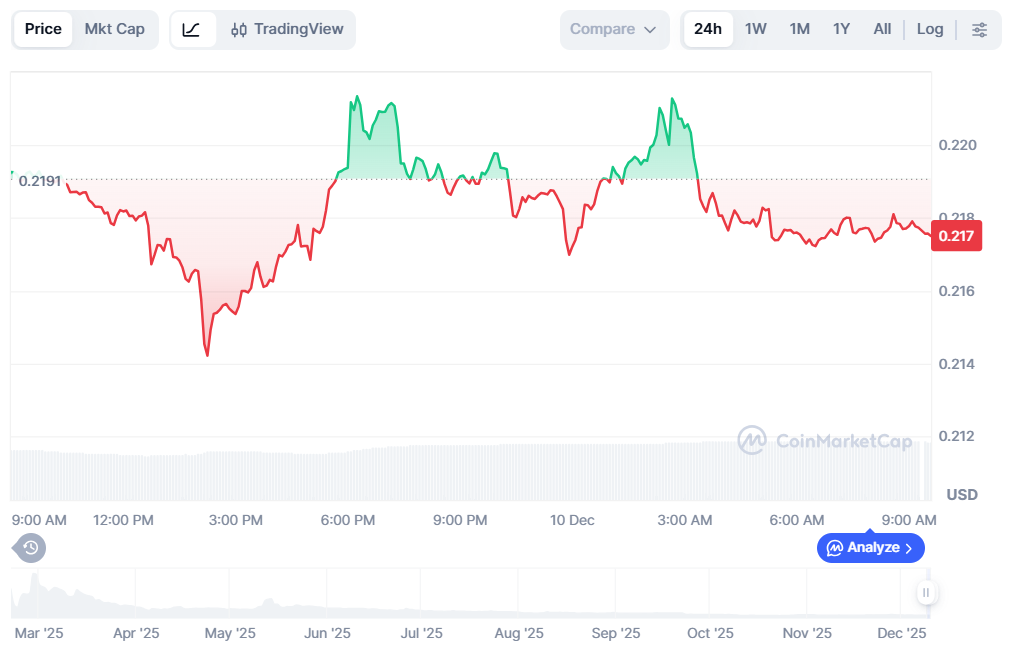Click the Analyze button
Image resolution: width=1009 pixels, height=646 pixels.
[x=871, y=548]
